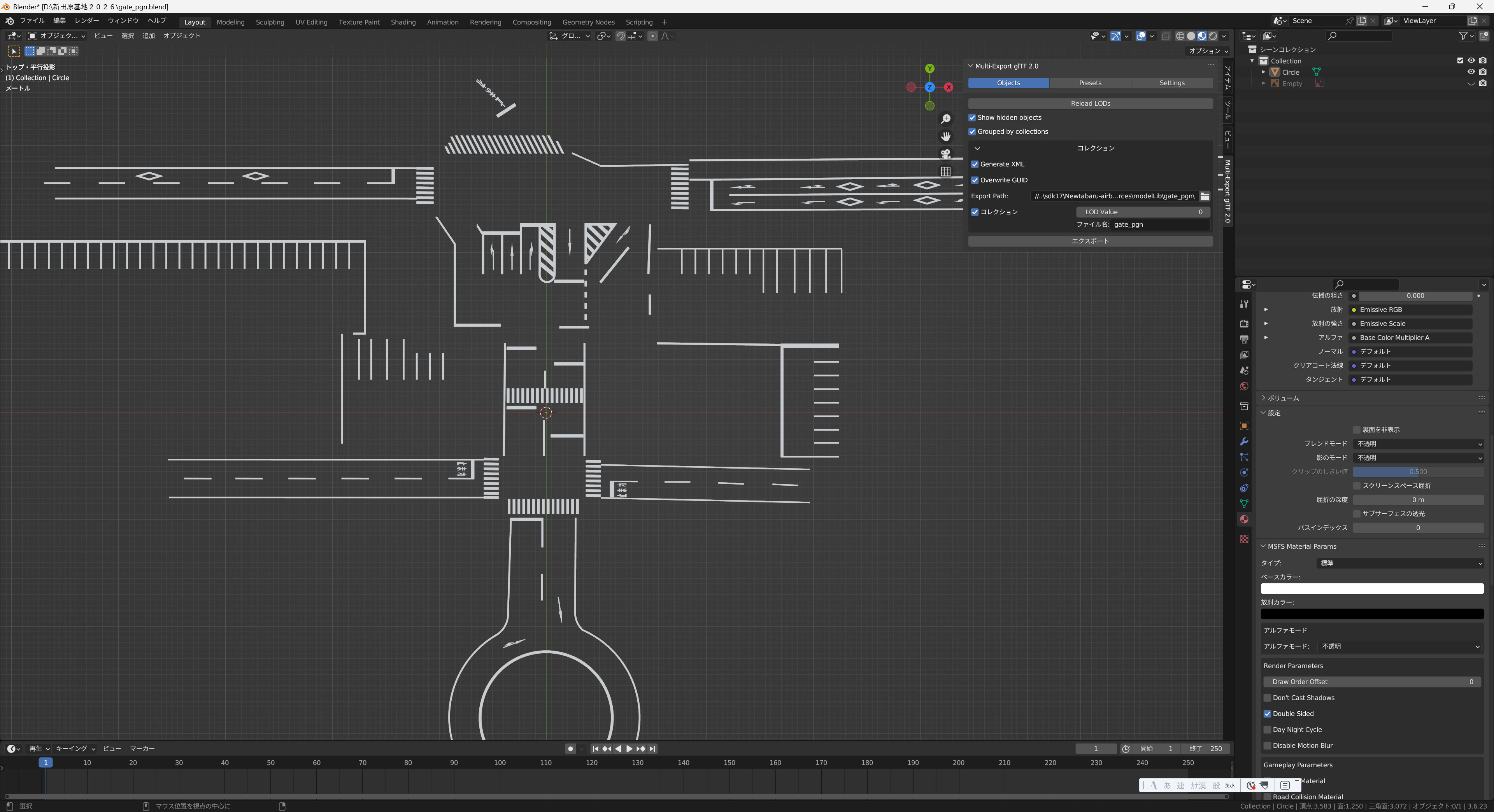Image resolution: width=1494 pixels, height=812 pixels.
Task: Open the ファイル menu
Action: pos(32,21)
